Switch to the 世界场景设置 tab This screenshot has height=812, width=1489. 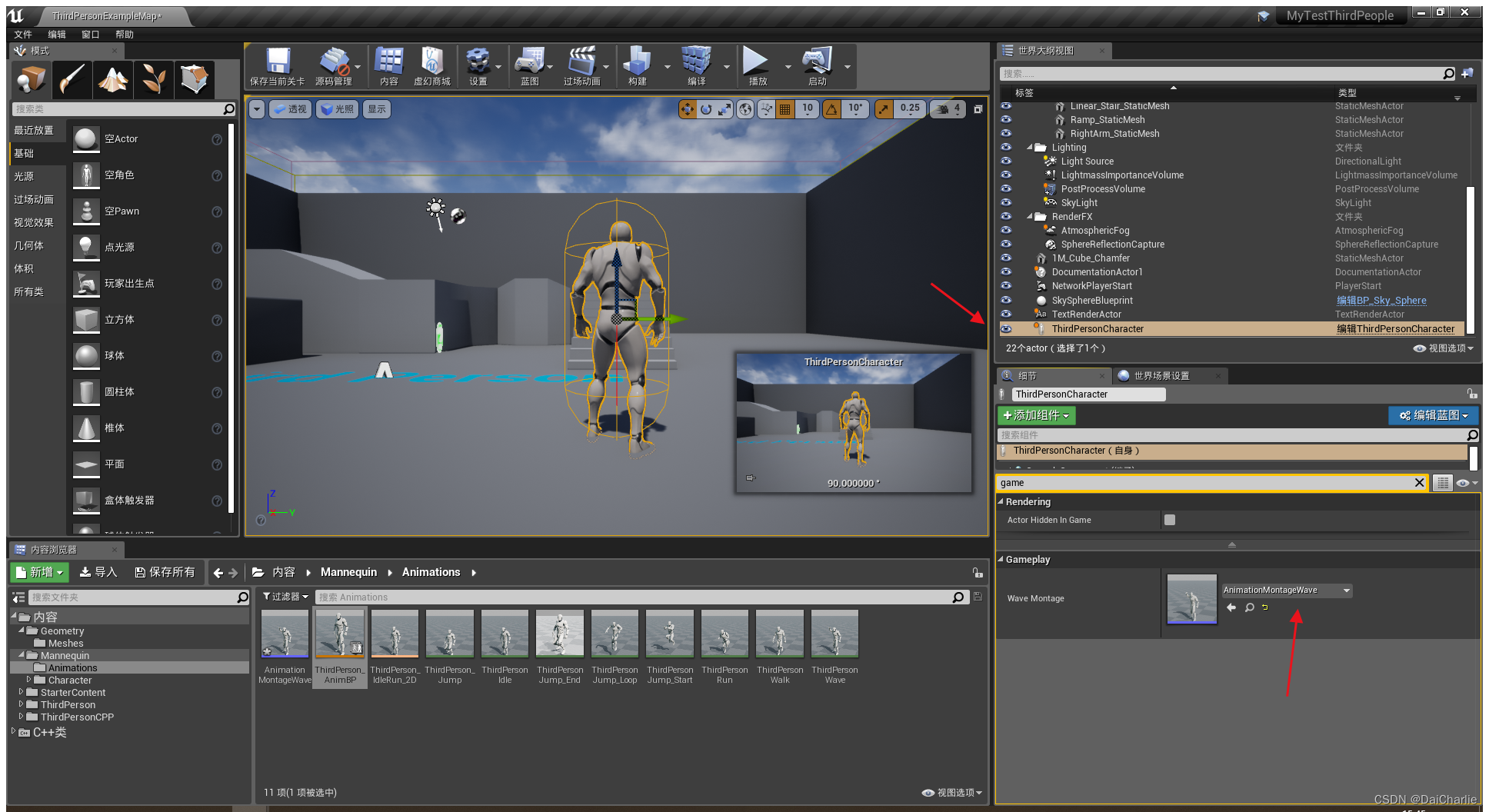1161,375
